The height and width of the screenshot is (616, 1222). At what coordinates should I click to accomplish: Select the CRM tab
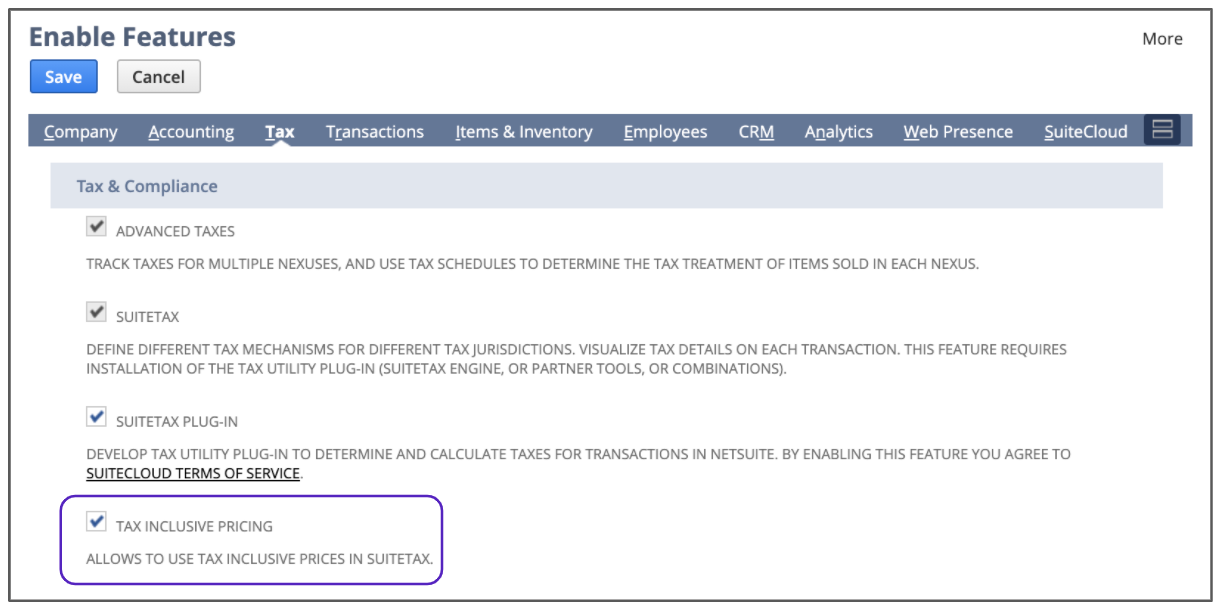756,132
